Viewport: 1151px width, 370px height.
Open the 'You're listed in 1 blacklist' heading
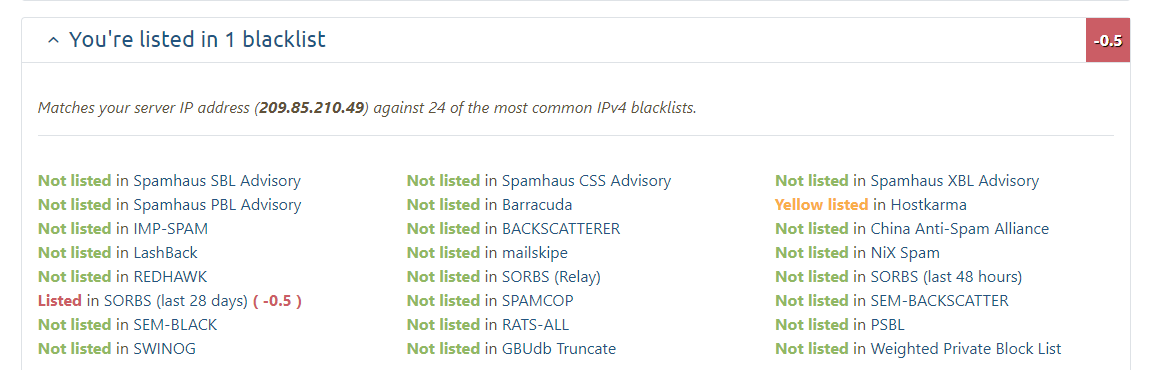coord(197,40)
